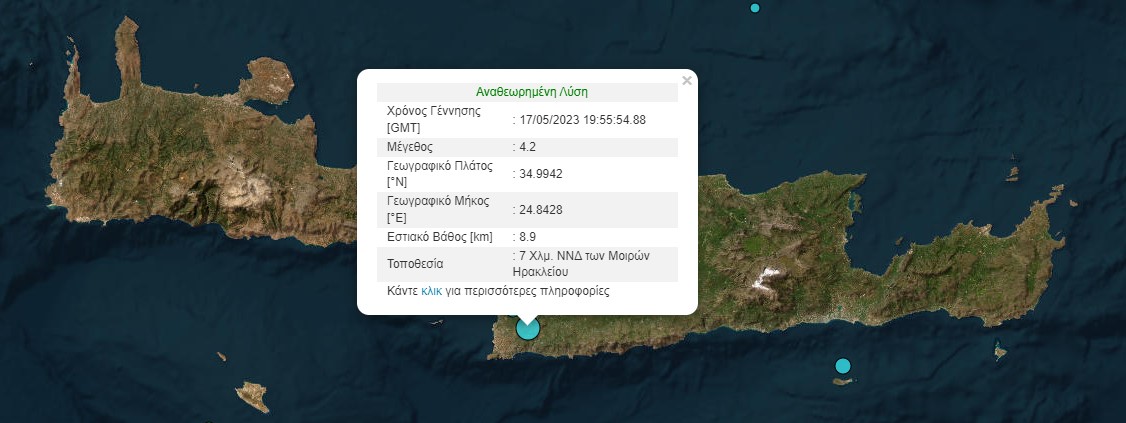Viewport: 1126px width, 423px height.
Task: Select the earthquake marker near the small southeast island
Action: 842,366
